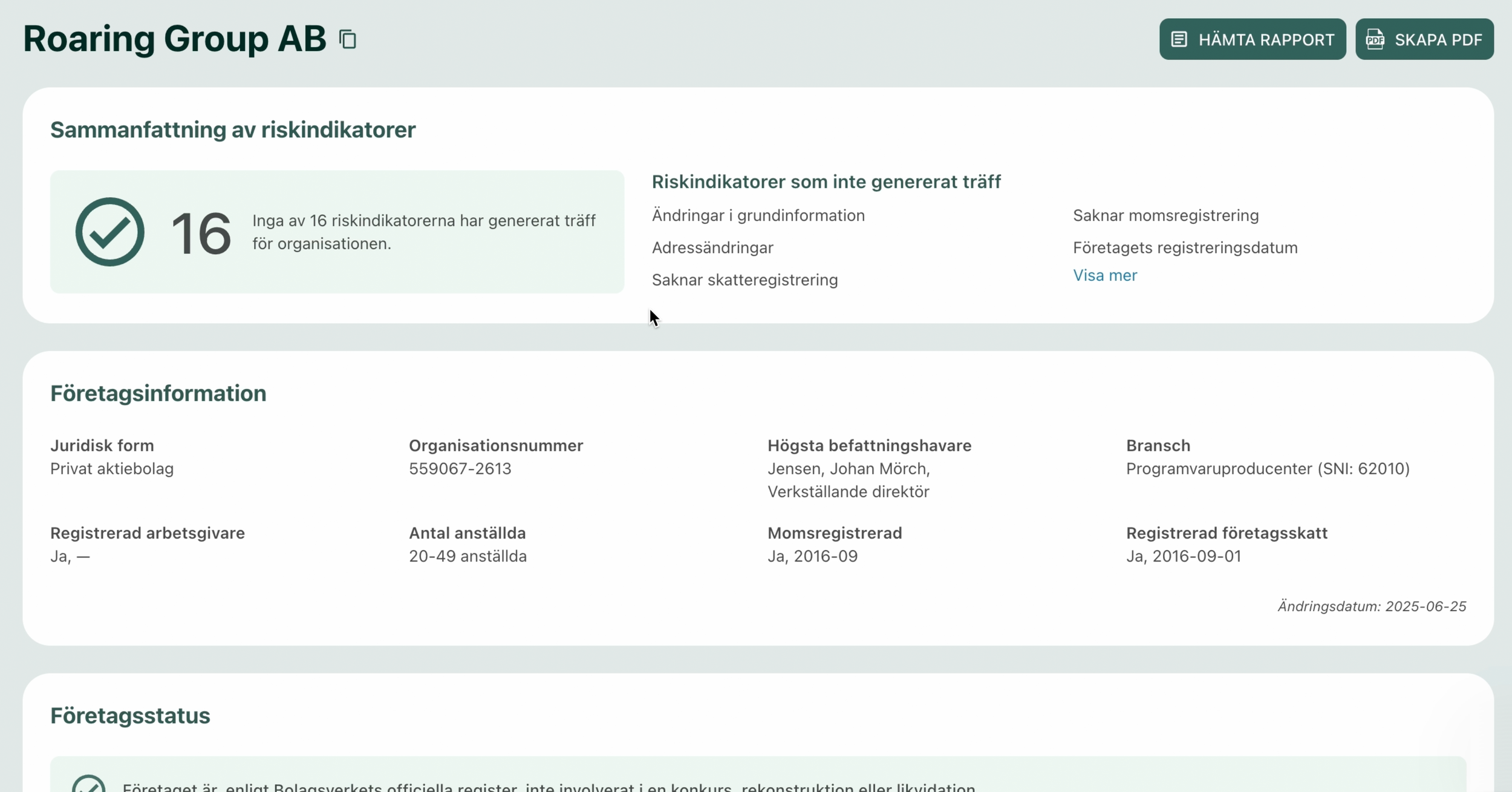Click the Sammanfattning av riskindikatorer heading

coord(233,129)
